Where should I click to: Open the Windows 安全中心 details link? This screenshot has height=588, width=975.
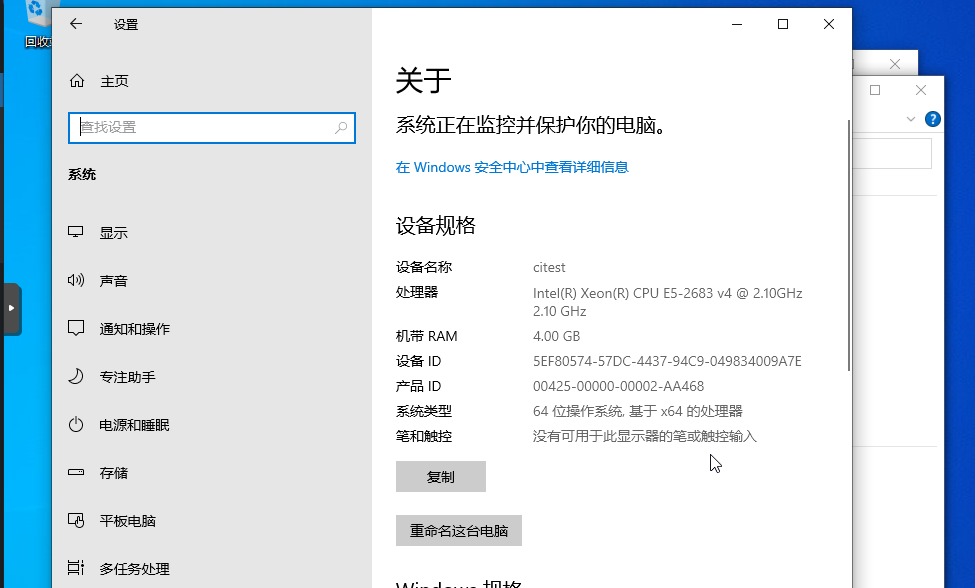pos(512,167)
